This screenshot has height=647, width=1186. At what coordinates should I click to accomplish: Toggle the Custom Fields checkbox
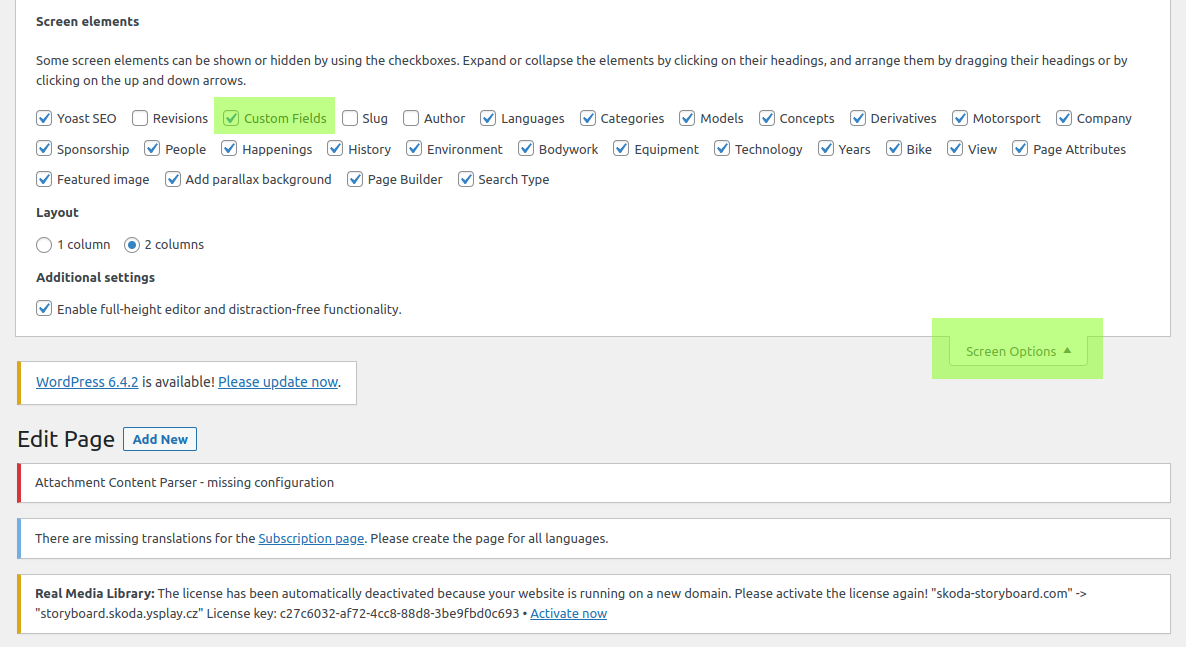[x=231, y=118]
